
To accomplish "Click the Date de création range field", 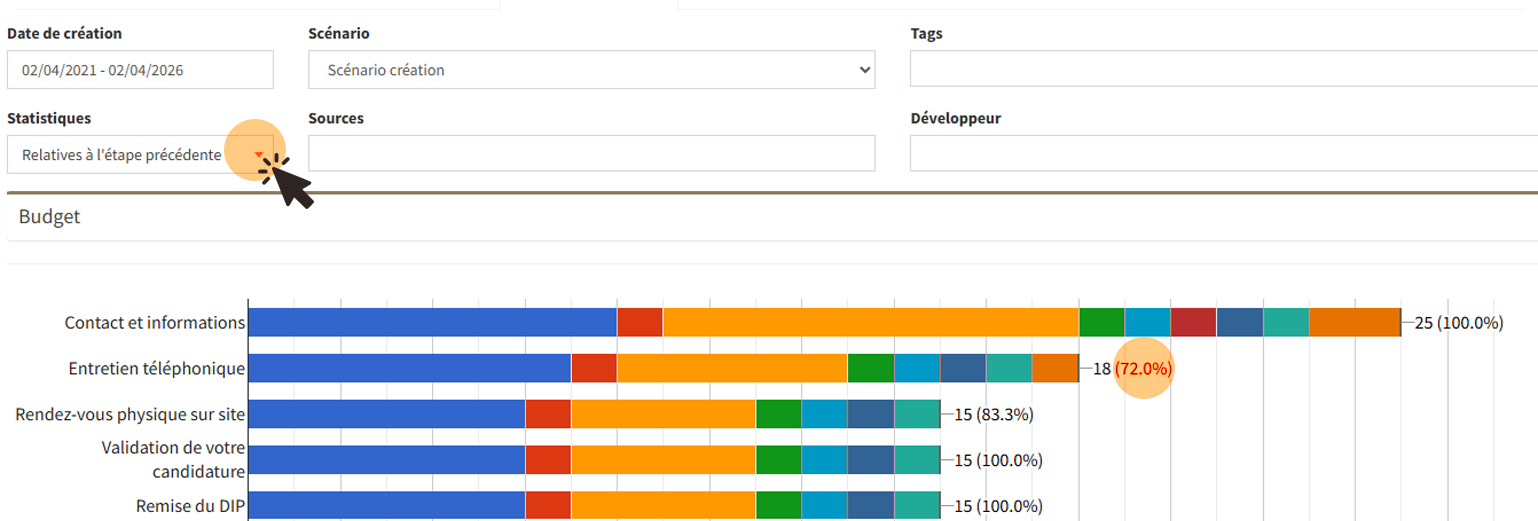I will 140,70.
